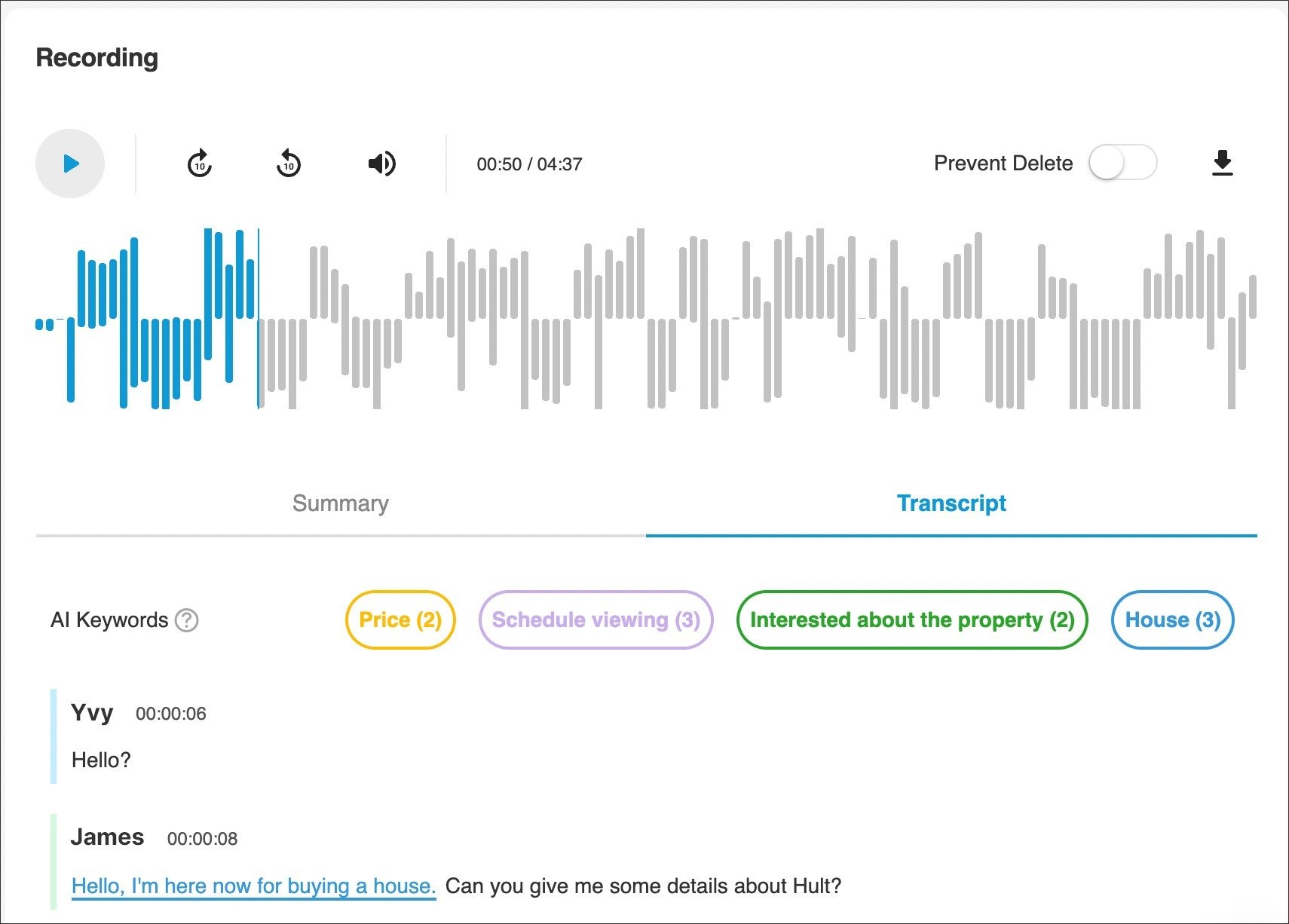Jump to Yvy's 00:00:06 timestamp

[170, 714]
